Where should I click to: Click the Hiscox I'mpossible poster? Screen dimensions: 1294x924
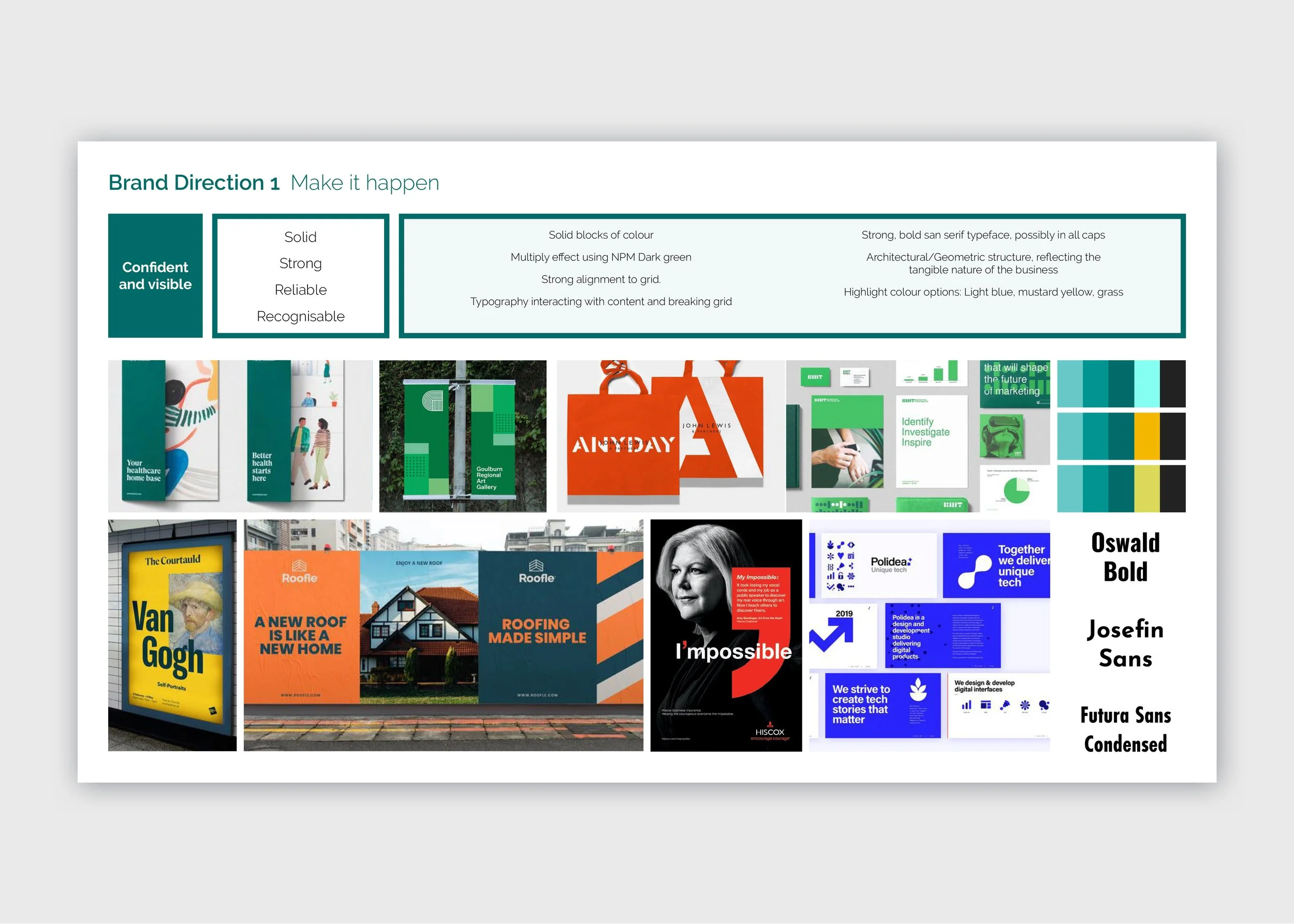click(726, 635)
